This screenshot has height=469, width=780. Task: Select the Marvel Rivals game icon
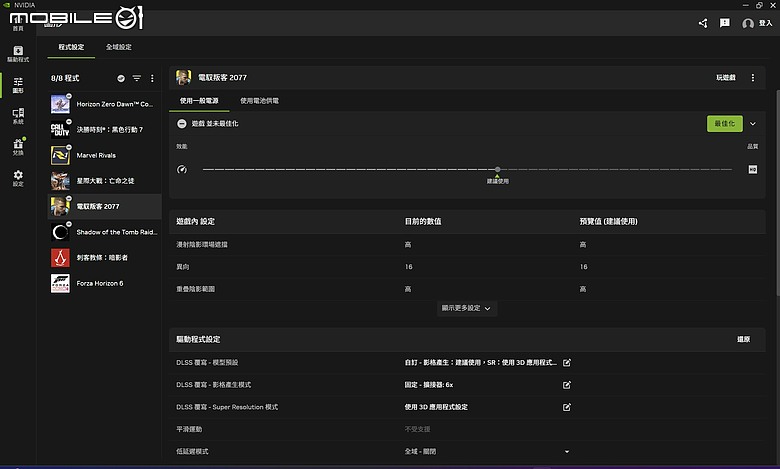pos(60,155)
